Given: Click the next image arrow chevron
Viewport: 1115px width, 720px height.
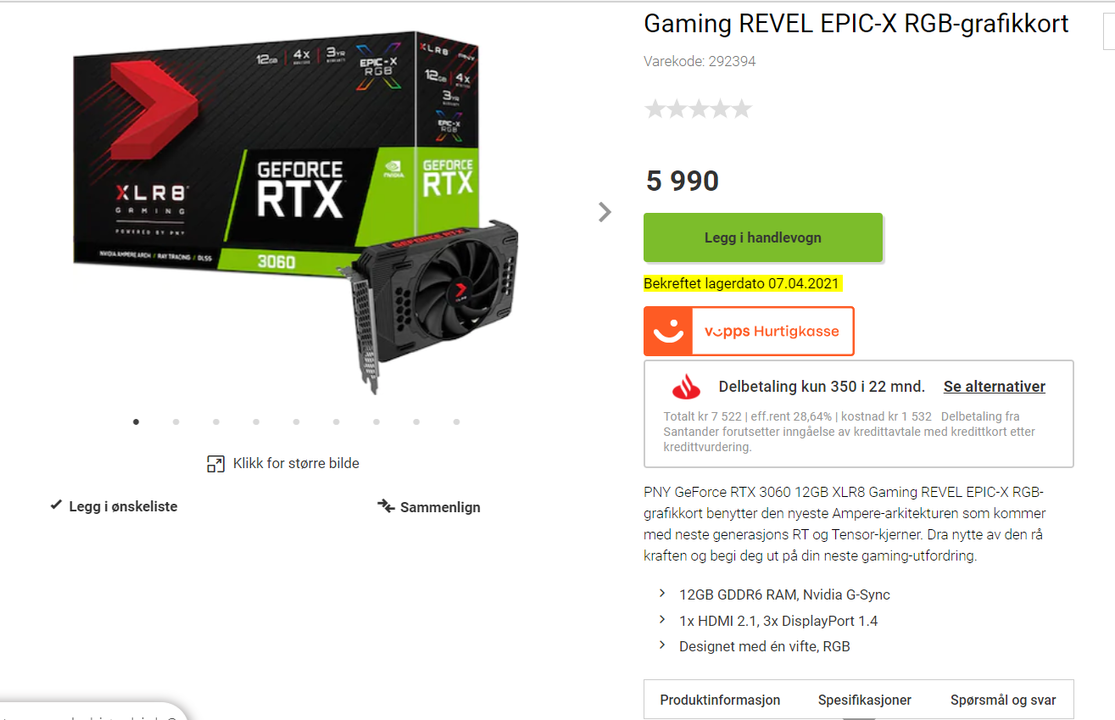Looking at the screenshot, I should [604, 212].
